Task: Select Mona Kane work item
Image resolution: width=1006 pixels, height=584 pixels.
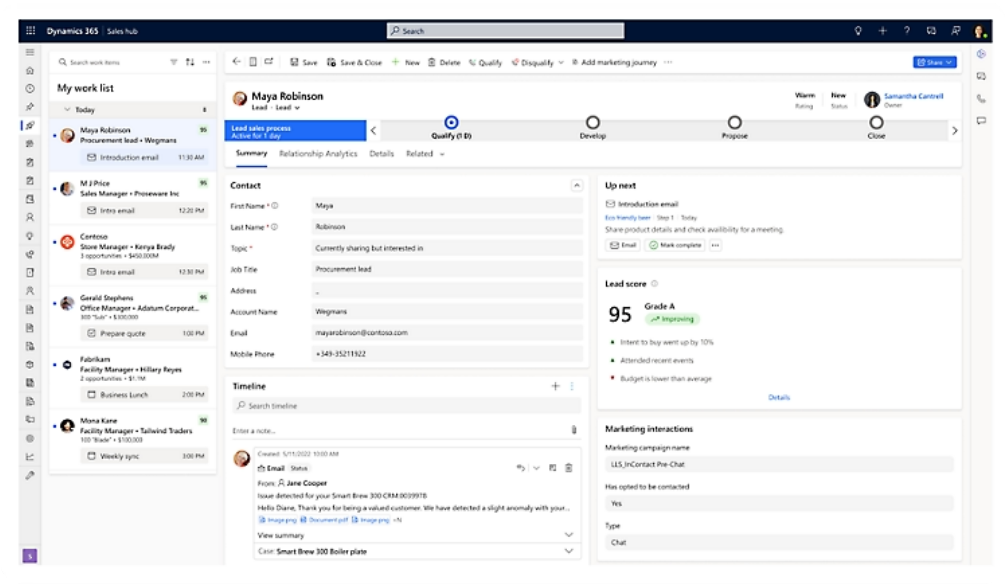Action: coord(132,440)
